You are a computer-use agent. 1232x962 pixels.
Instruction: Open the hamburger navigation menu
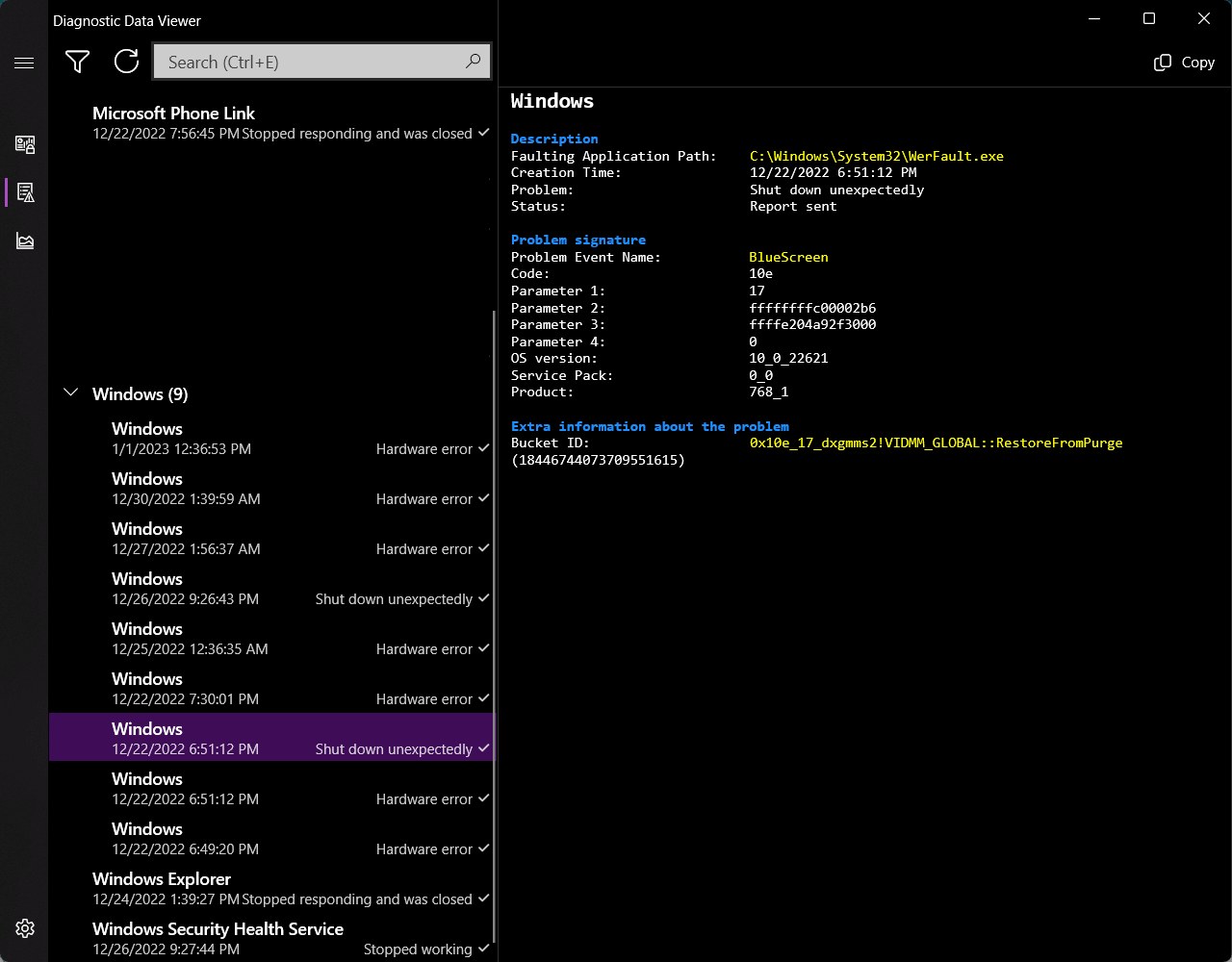point(24,63)
